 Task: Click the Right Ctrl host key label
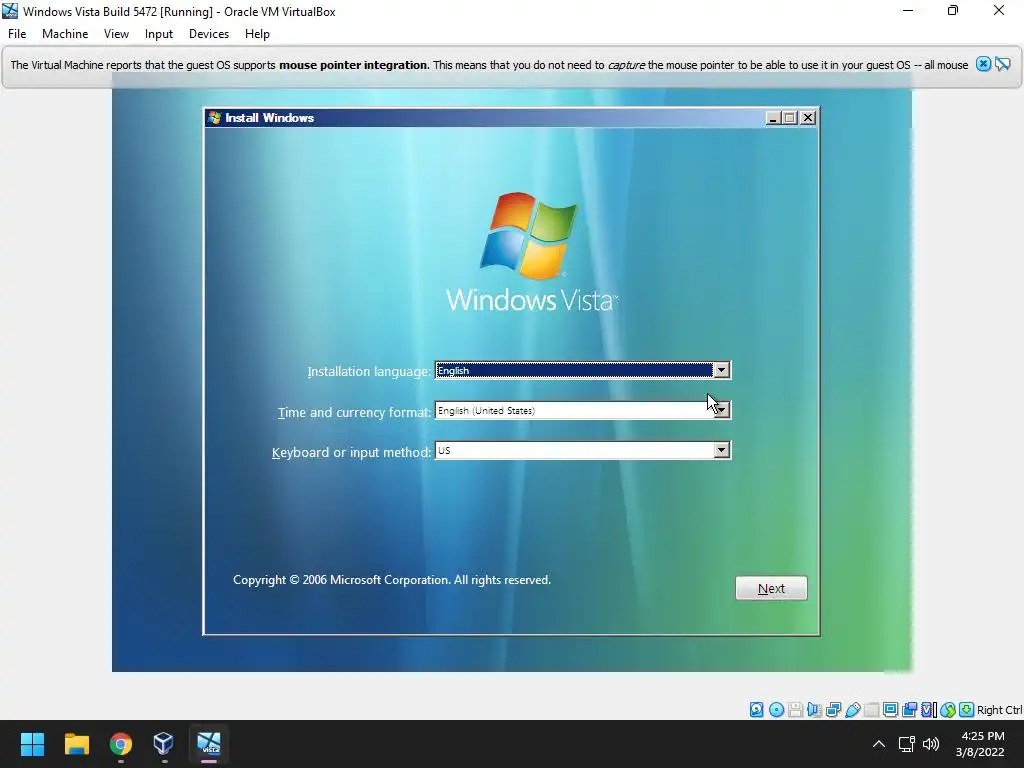[x=999, y=710]
